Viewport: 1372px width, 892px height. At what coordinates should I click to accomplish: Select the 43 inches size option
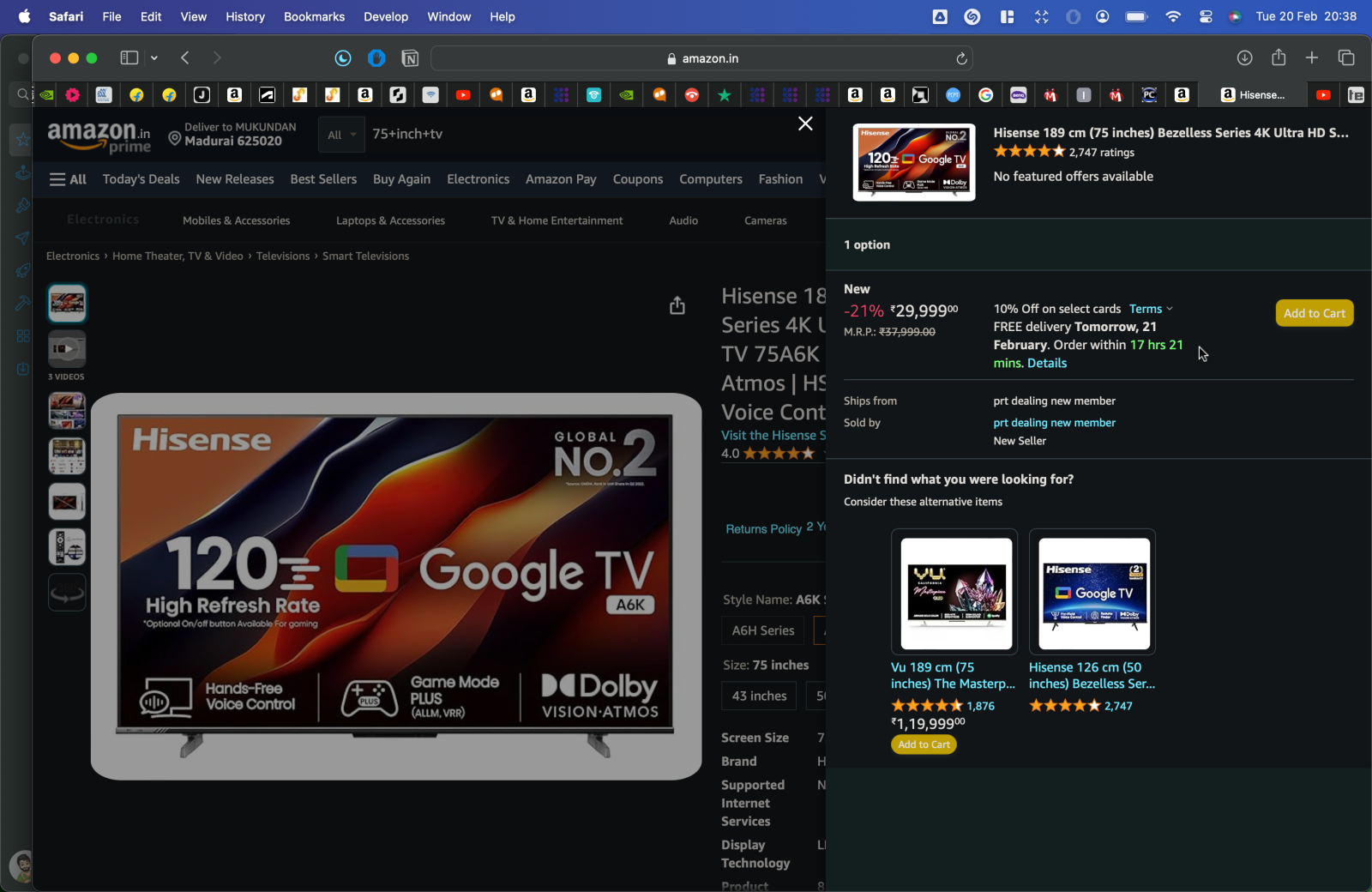coord(759,696)
